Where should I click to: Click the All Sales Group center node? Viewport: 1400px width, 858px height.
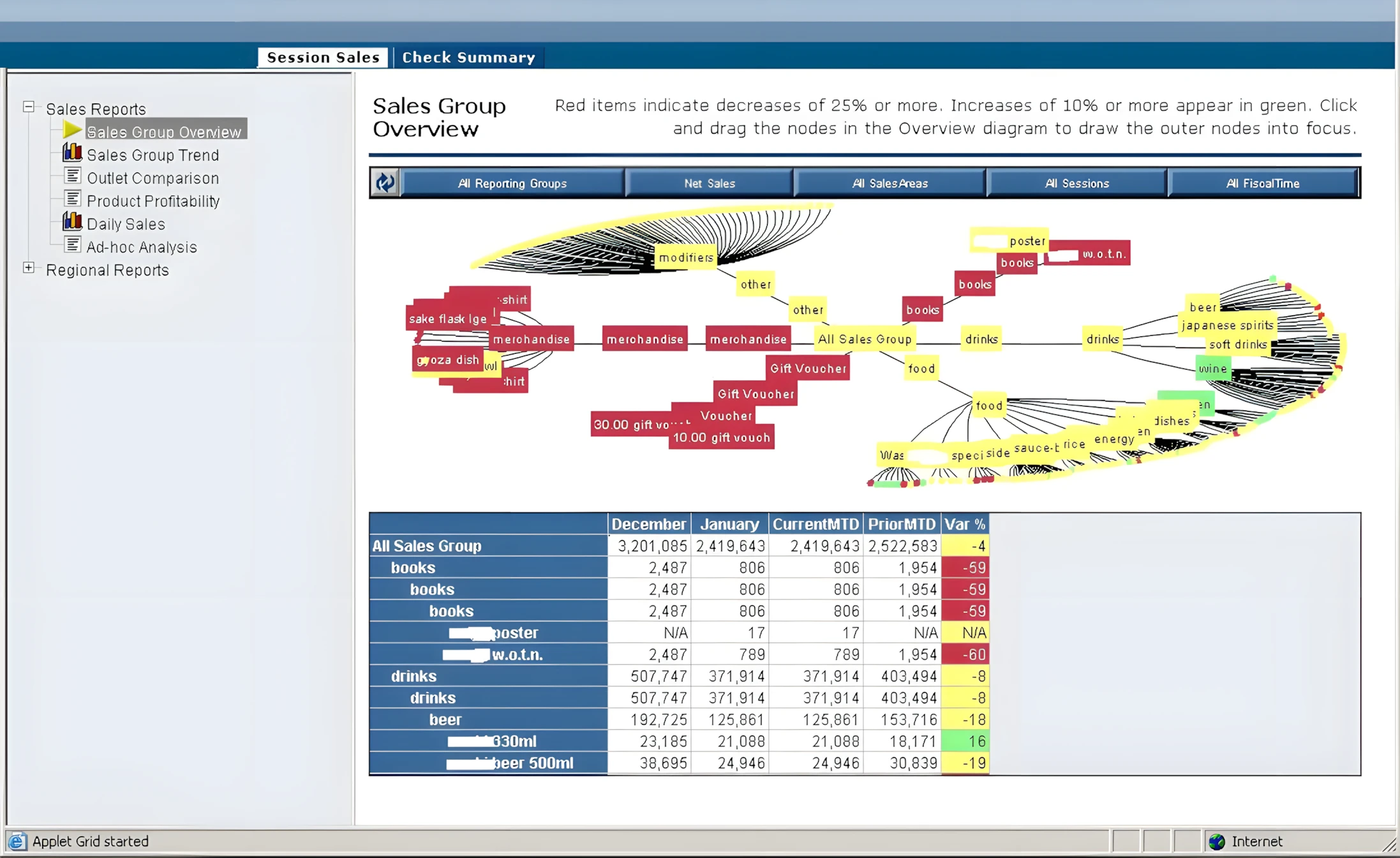(x=865, y=339)
